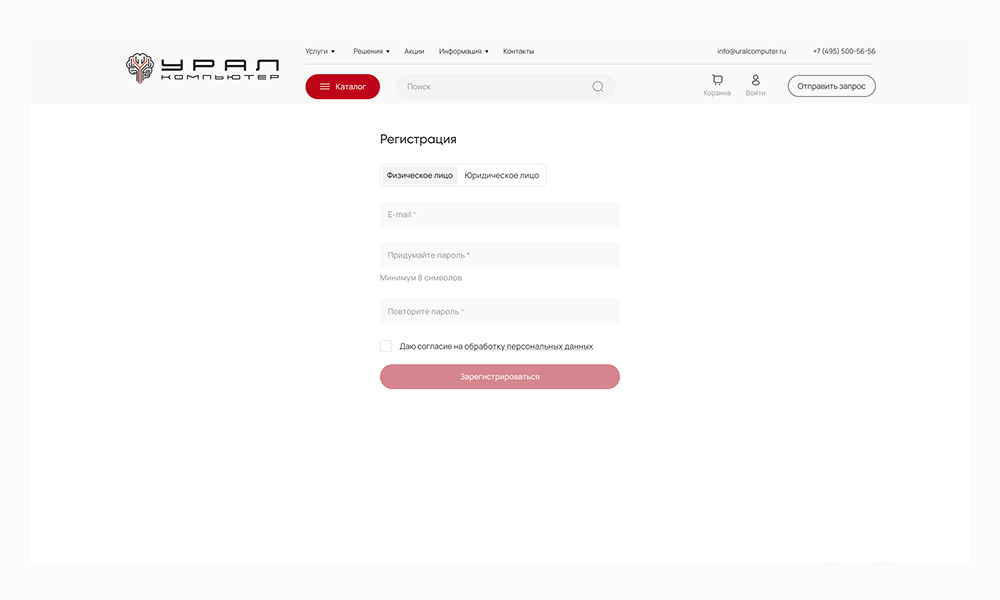This screenshot has height=600, width=1000.
Task: Click the Минимум 8 символов hint
Action: point(421,278)
